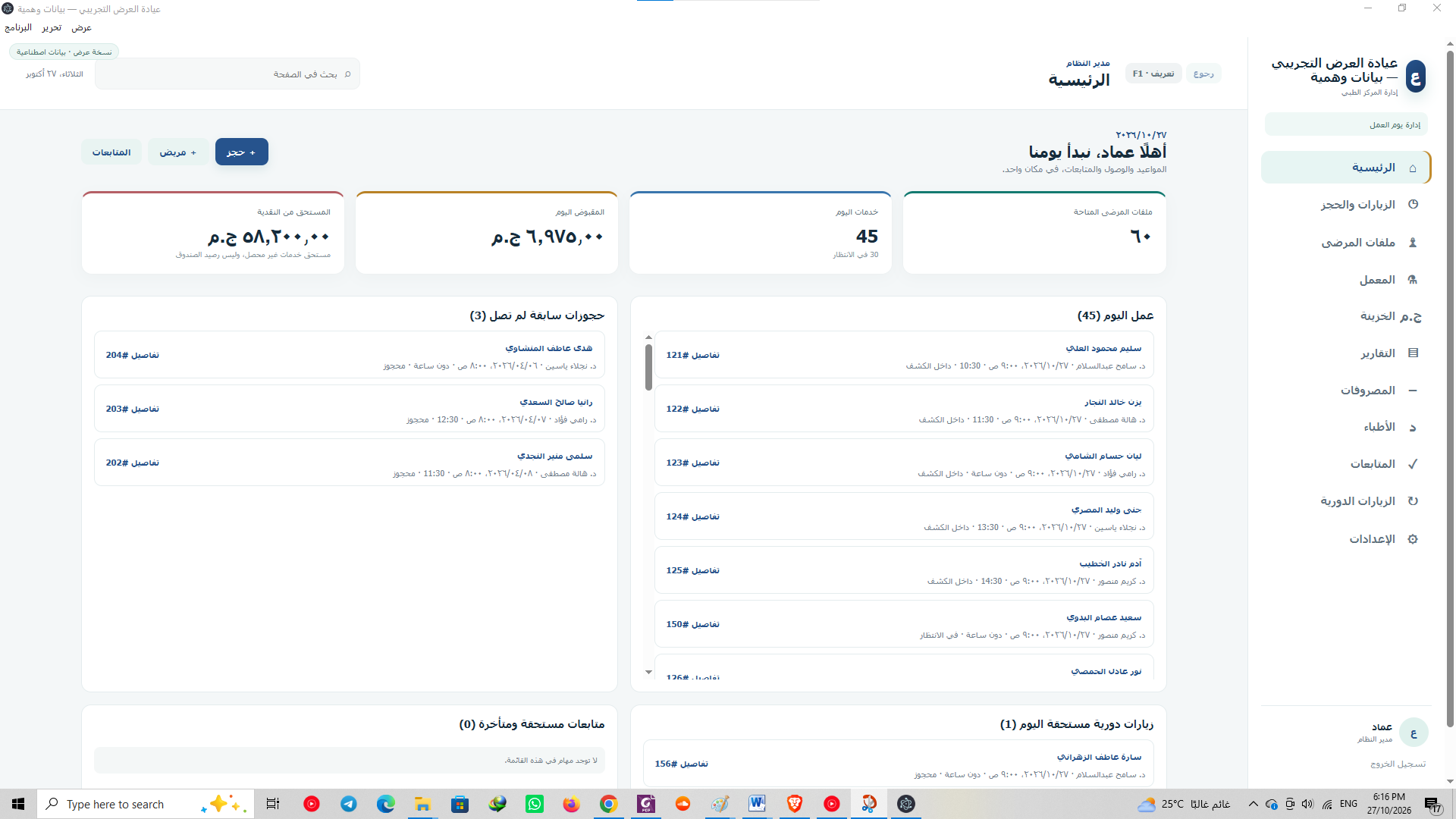Click patient name ليان حسام الشامي
This screenshot has width=1456, height=819.
[1103, 456]
